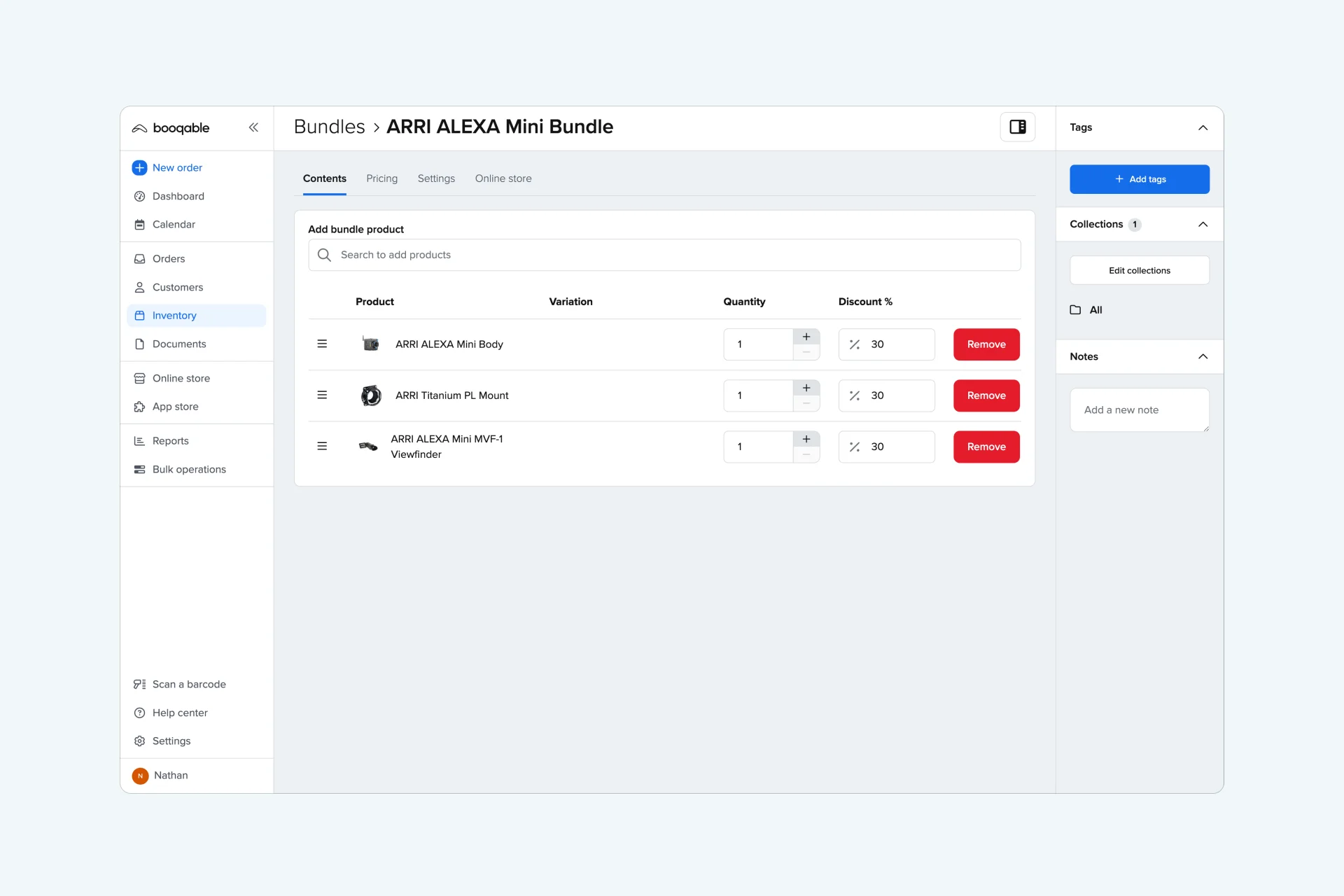This screenshot has width=1344, height=896.
Task: Click ARRI ALEXA Mini Body thumbnail
Action: (370, 344)
